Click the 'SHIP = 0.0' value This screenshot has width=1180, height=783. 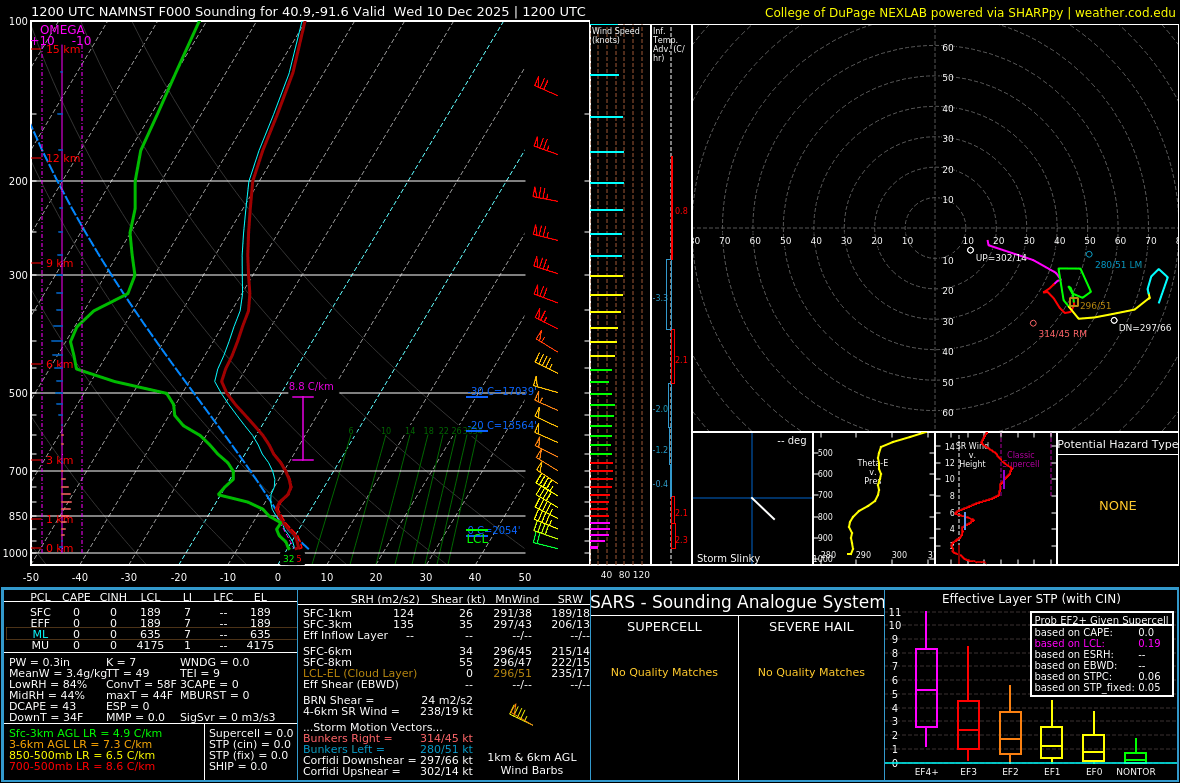point(238,766)
